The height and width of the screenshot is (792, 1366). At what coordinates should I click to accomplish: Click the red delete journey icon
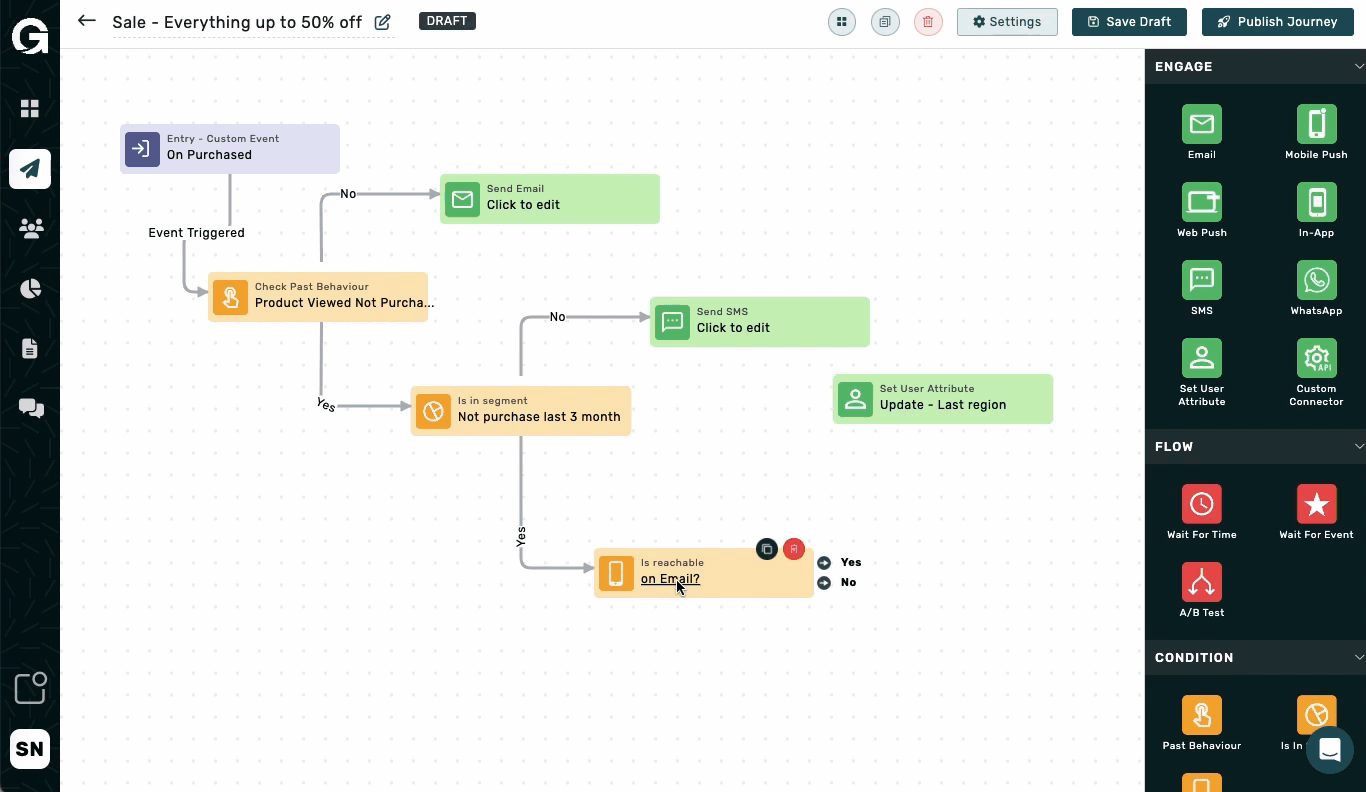(928, 22)
